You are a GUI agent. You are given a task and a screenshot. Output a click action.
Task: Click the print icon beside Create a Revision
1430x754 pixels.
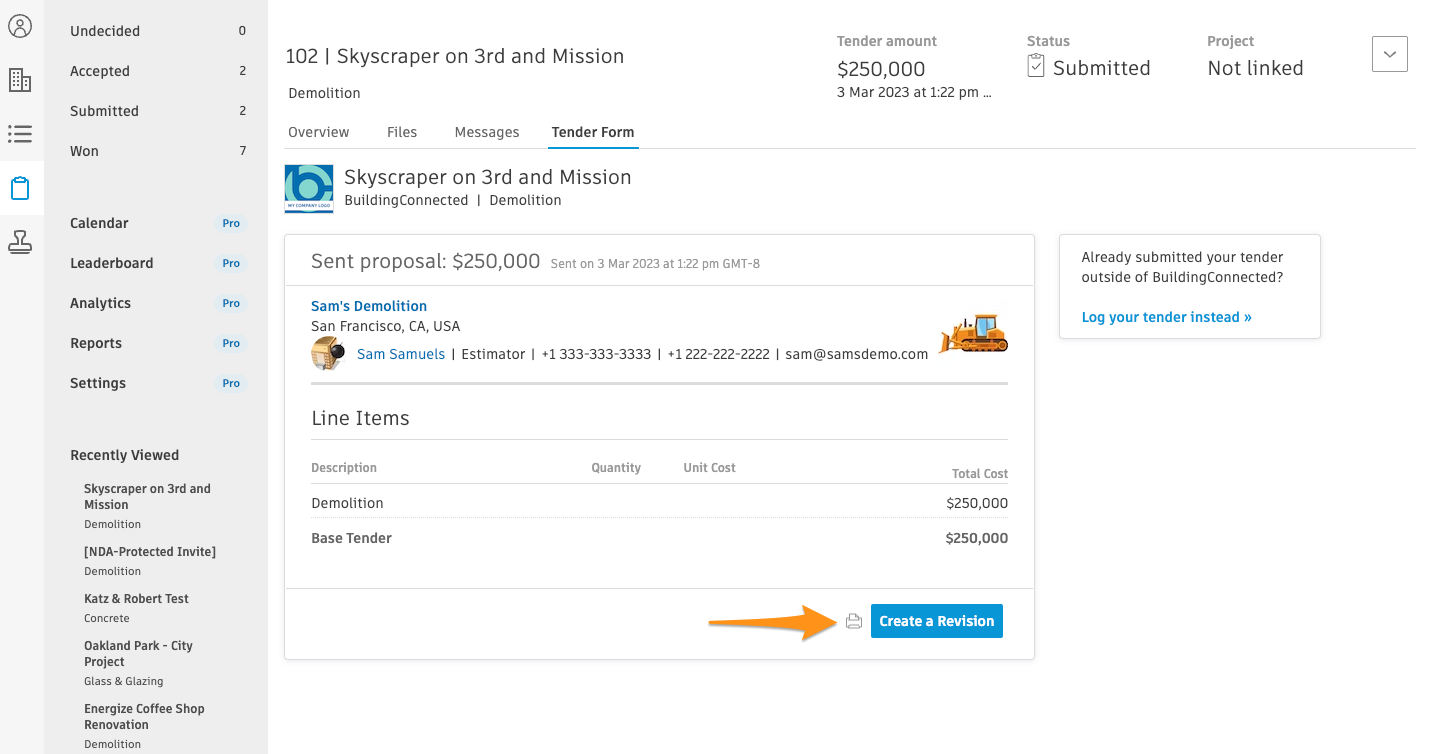tap(853, 621)
